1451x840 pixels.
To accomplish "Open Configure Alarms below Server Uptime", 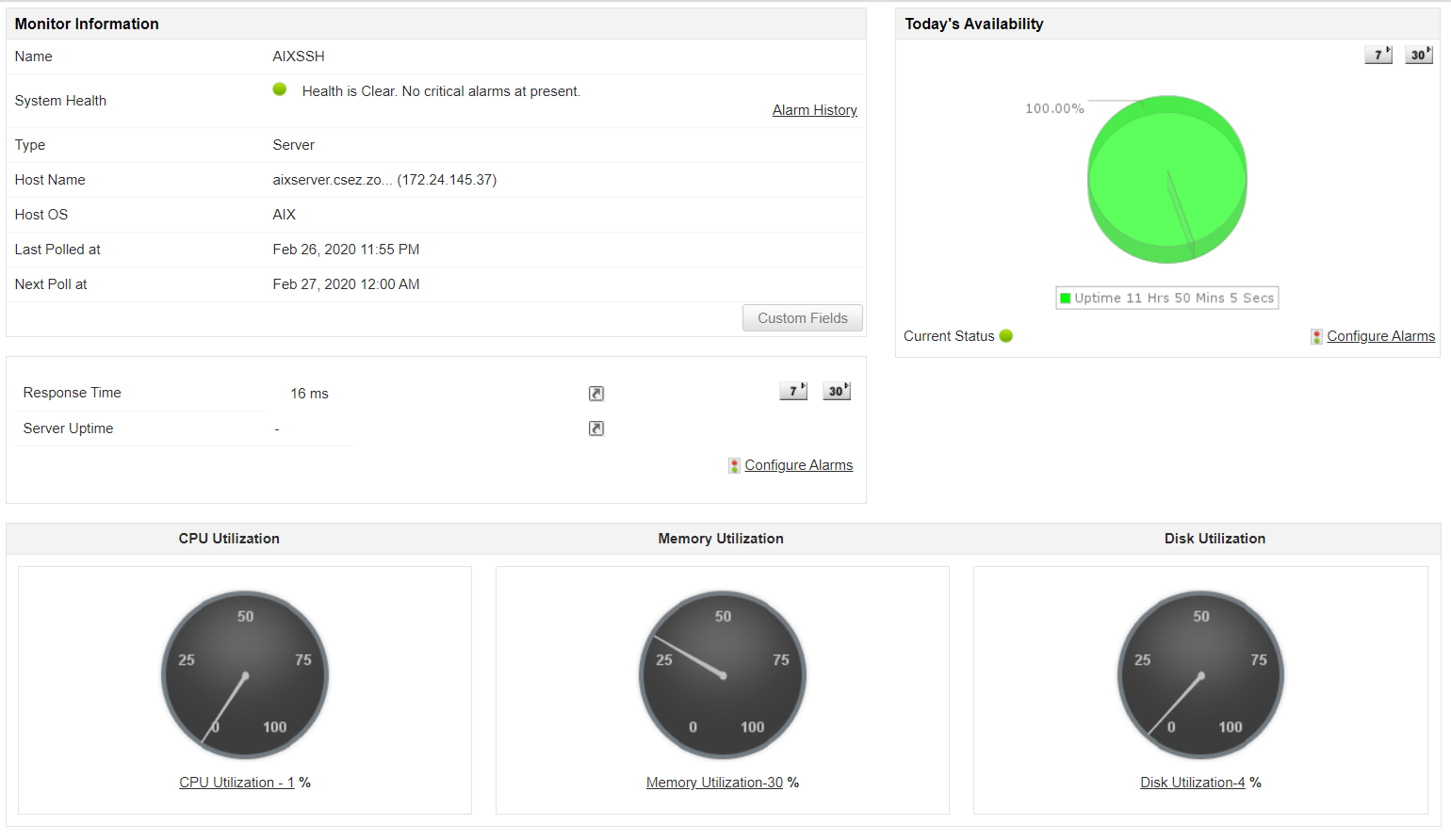I will click(798, 464).
